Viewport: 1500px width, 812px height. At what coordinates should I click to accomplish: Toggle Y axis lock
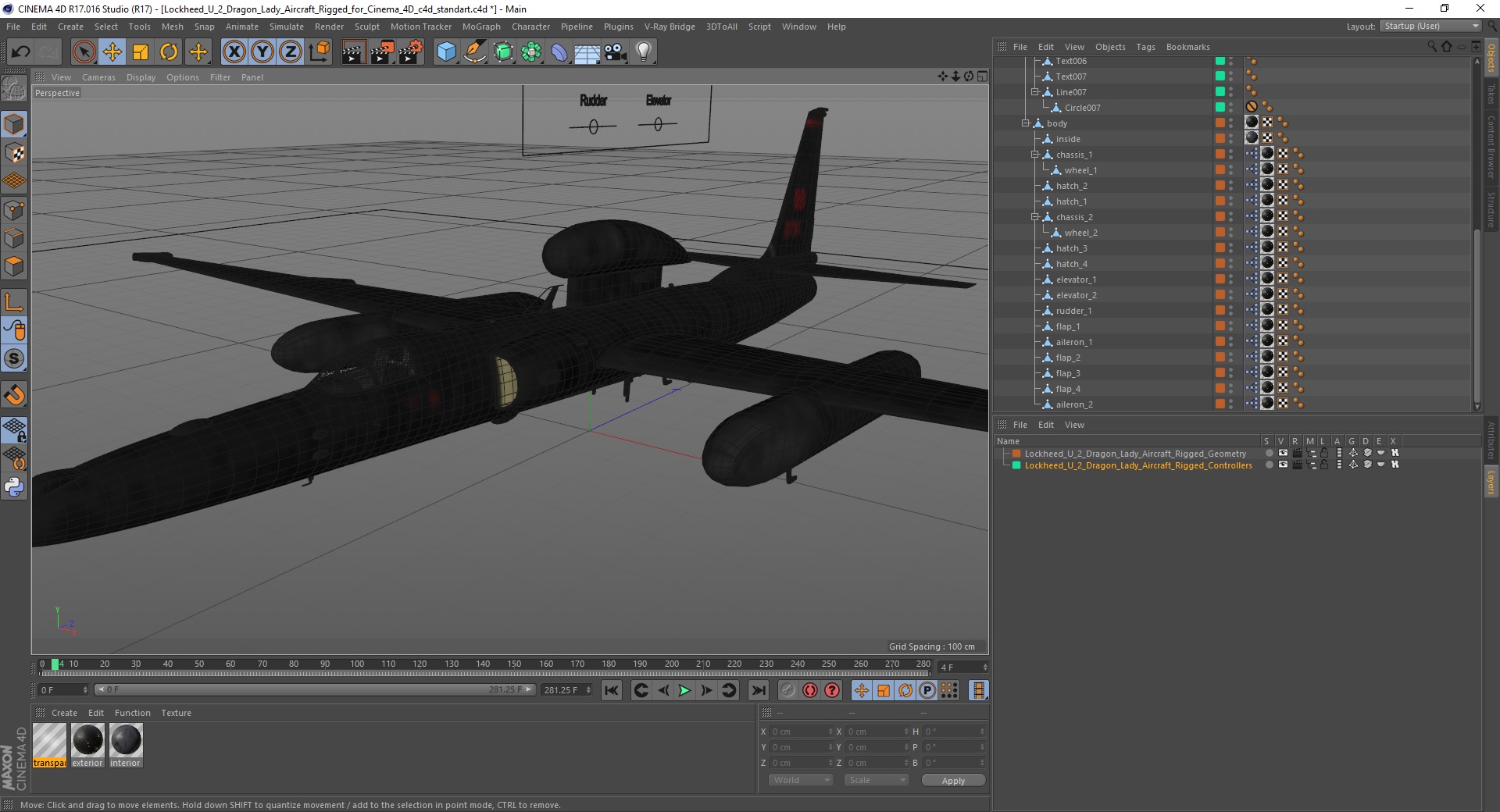pyautogui.click(x=262, y=52)
